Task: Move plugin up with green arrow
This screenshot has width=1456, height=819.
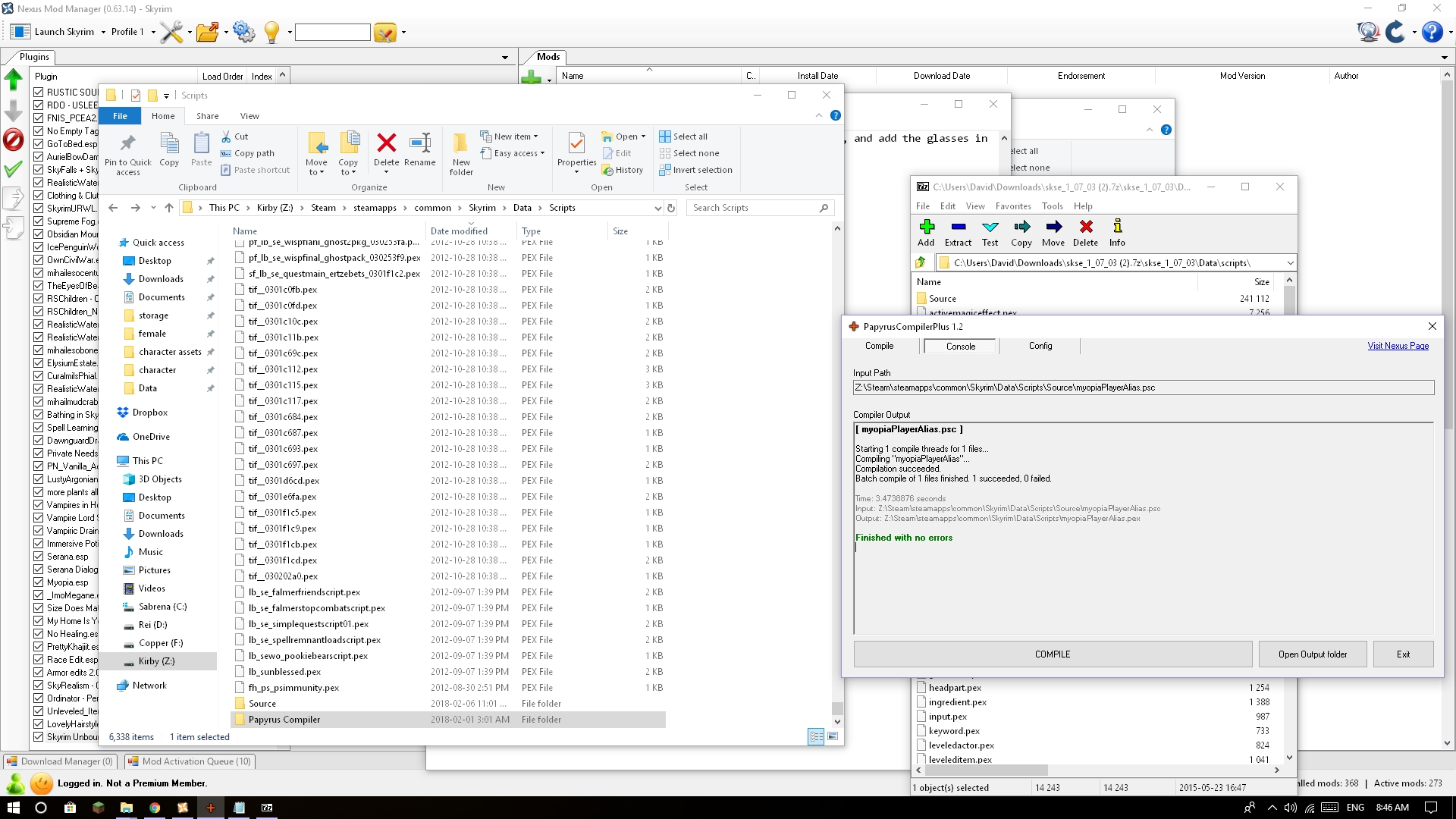Action: [13, 80]
